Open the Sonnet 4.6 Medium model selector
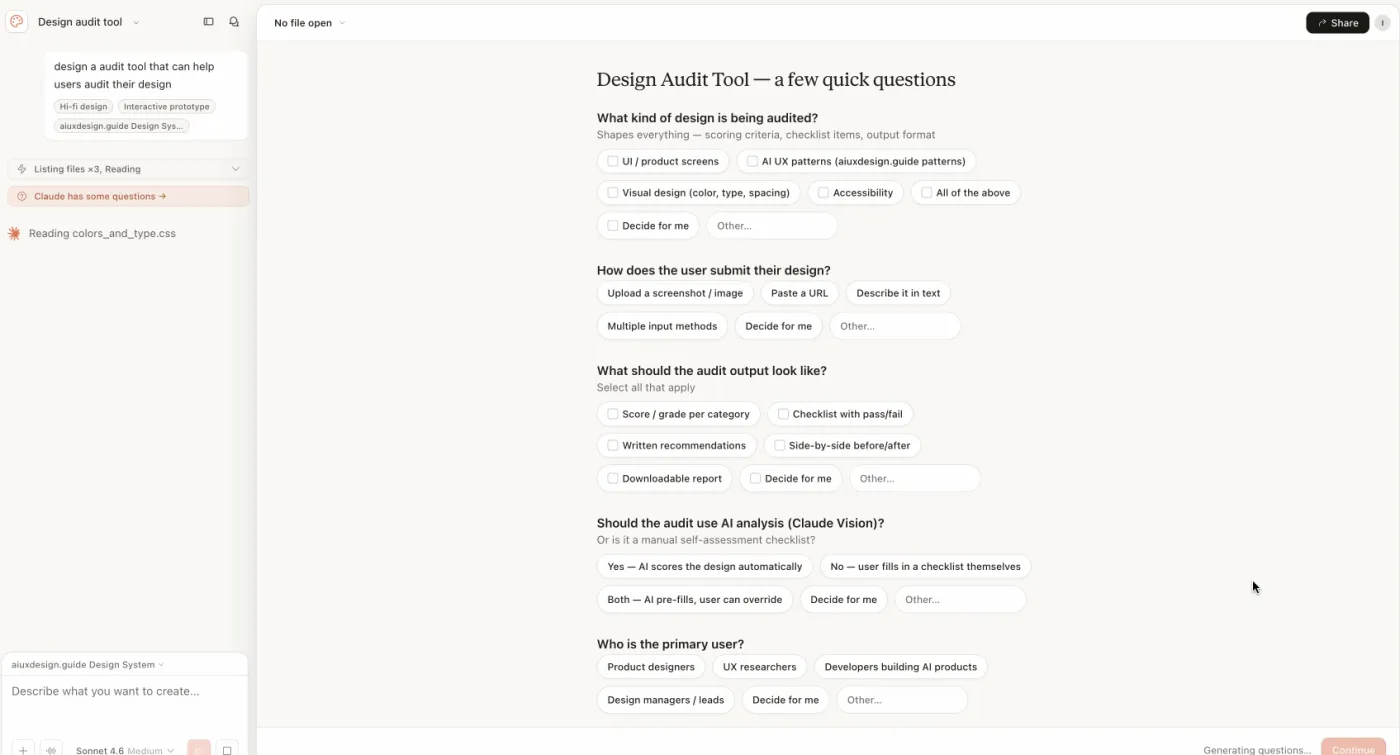Screen dimensions: 1400x755 click(x=125, y=750)
